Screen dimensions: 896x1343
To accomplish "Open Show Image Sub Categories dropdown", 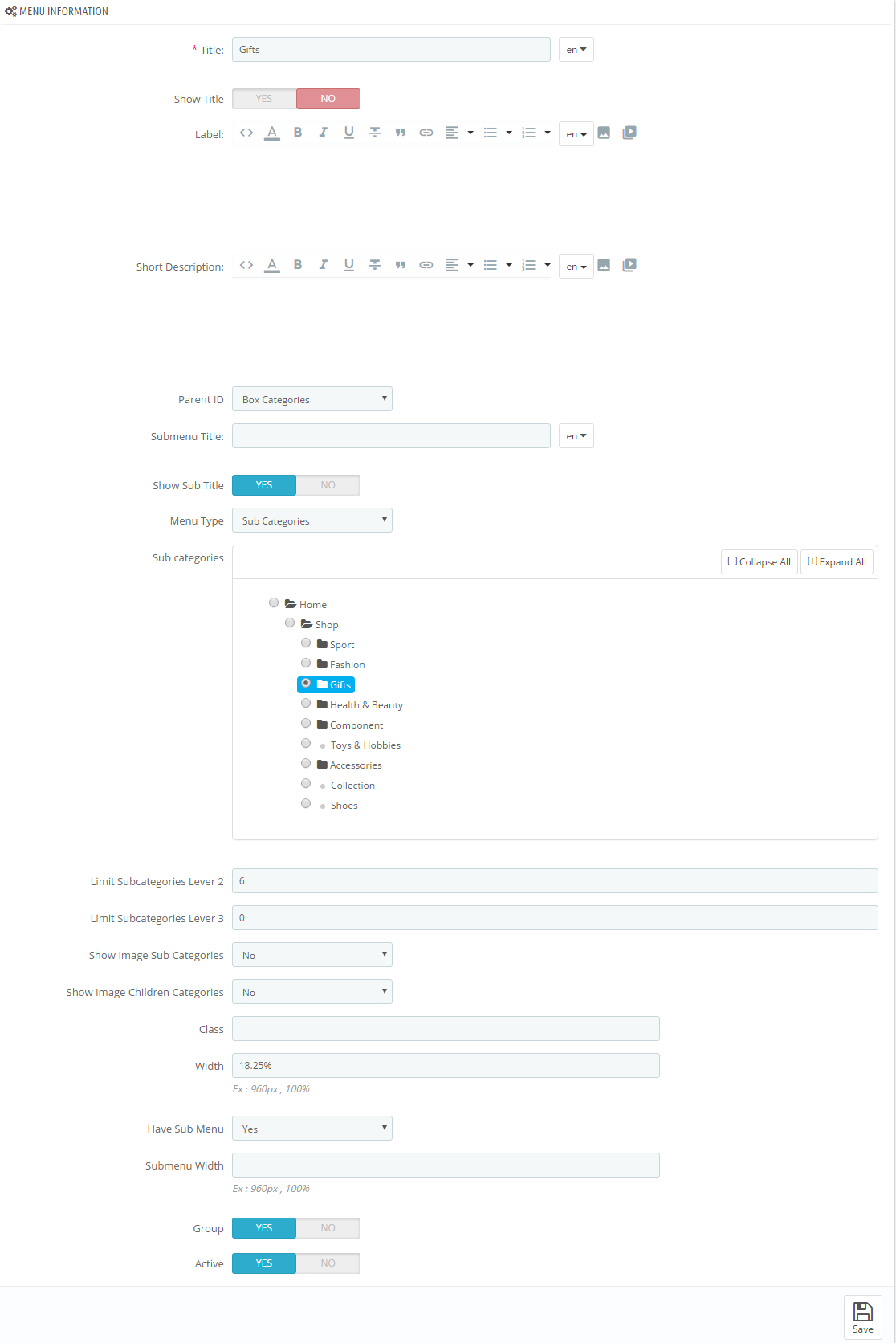I will click(312, 955).
